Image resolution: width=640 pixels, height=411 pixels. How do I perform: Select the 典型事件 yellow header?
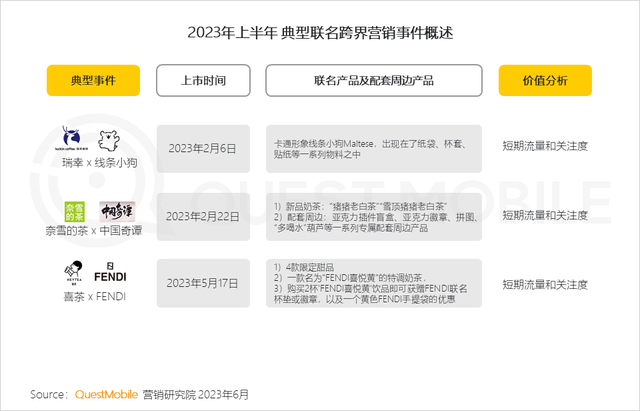click(93, 80)
